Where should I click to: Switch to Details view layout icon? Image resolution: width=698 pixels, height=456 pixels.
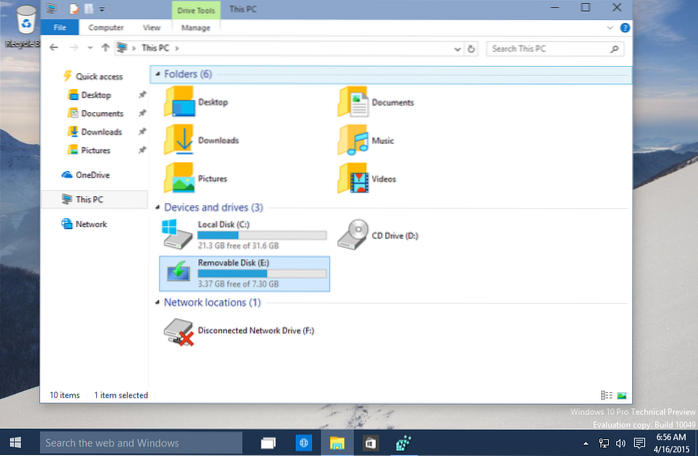point(606,395)
